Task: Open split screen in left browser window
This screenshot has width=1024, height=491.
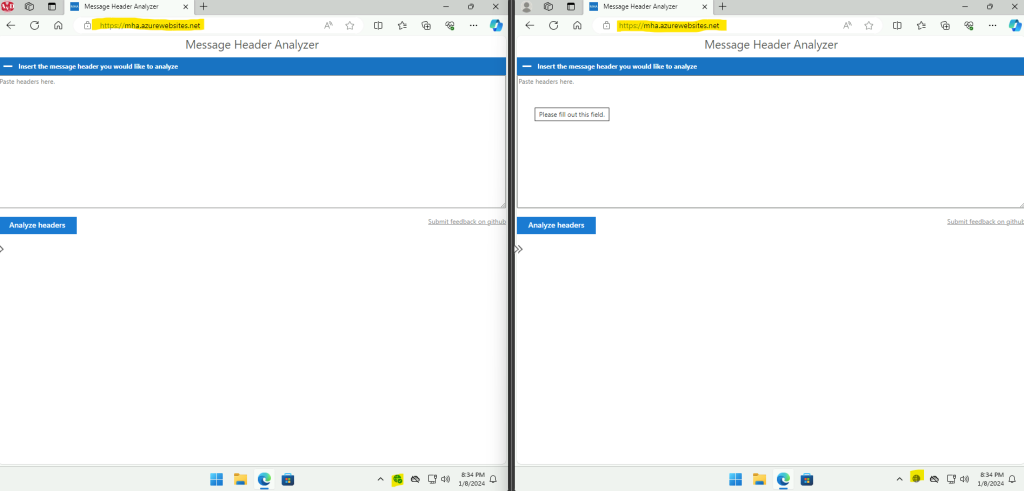Action: tap(378, 25)
